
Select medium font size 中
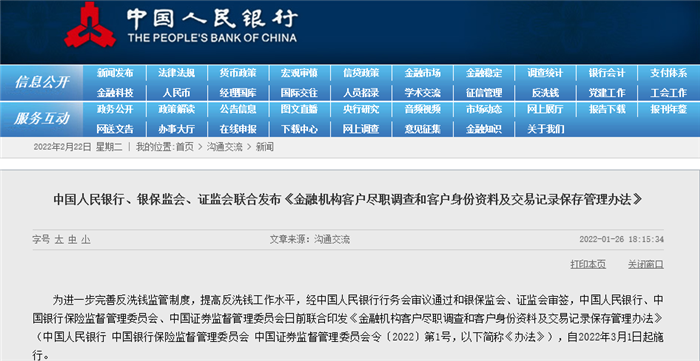coord(72,240)
